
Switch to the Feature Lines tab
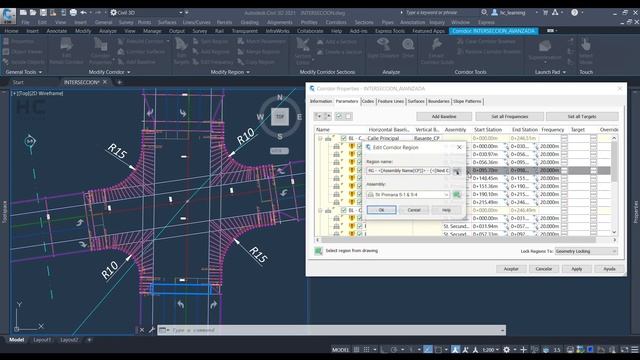point(391,101)
